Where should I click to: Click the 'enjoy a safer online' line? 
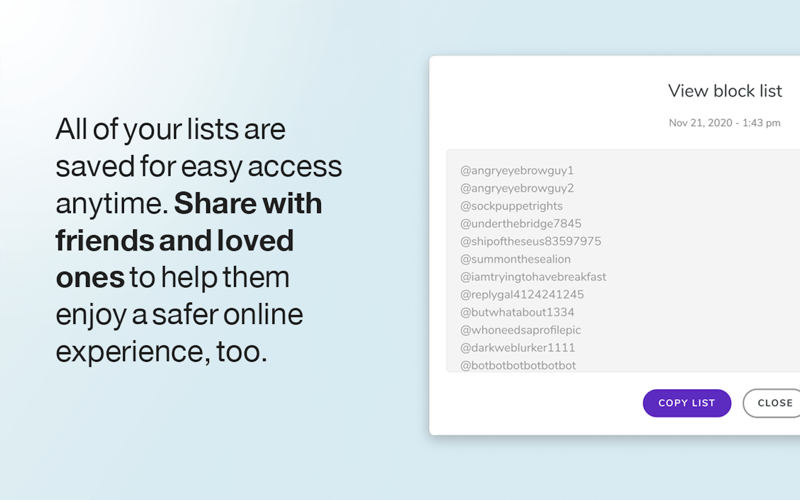point(179,315)
